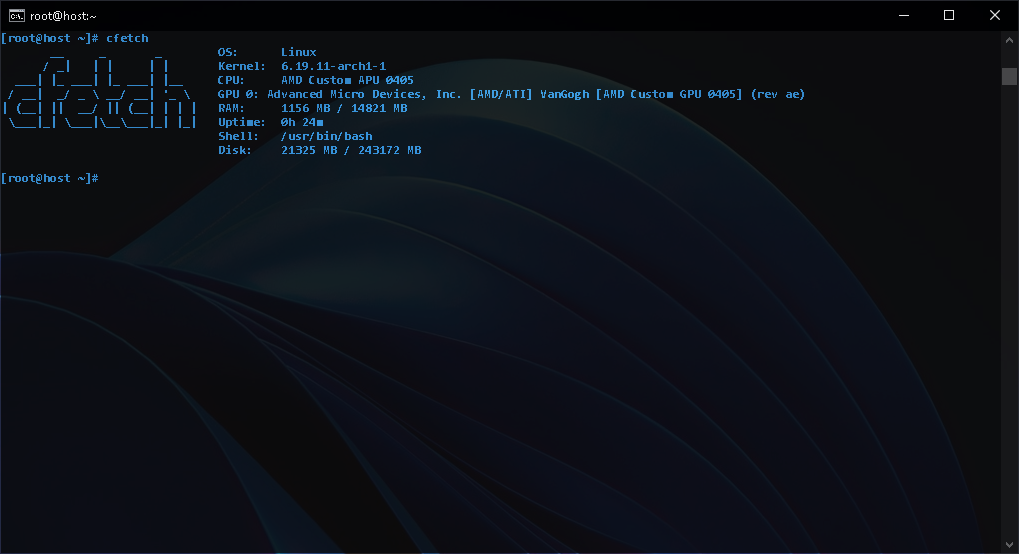Image resolution: width=1019 pixels, height=554 pixels.
Task: Close the terminal window
Action: pos(994,15)
